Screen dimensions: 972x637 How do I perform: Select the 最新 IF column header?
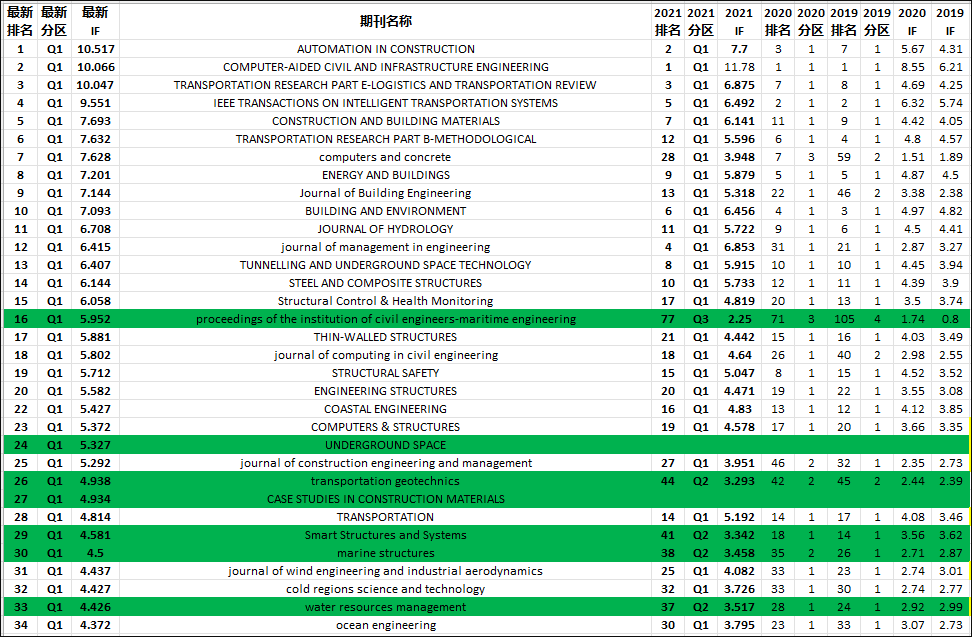(95, 21)
